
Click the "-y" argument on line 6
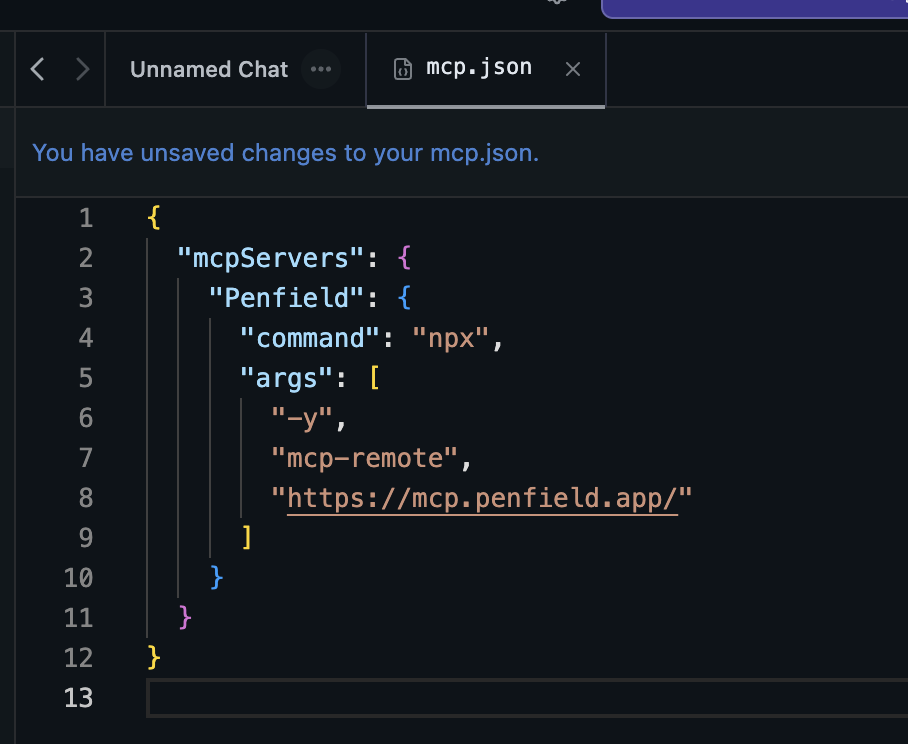[302, 418]
